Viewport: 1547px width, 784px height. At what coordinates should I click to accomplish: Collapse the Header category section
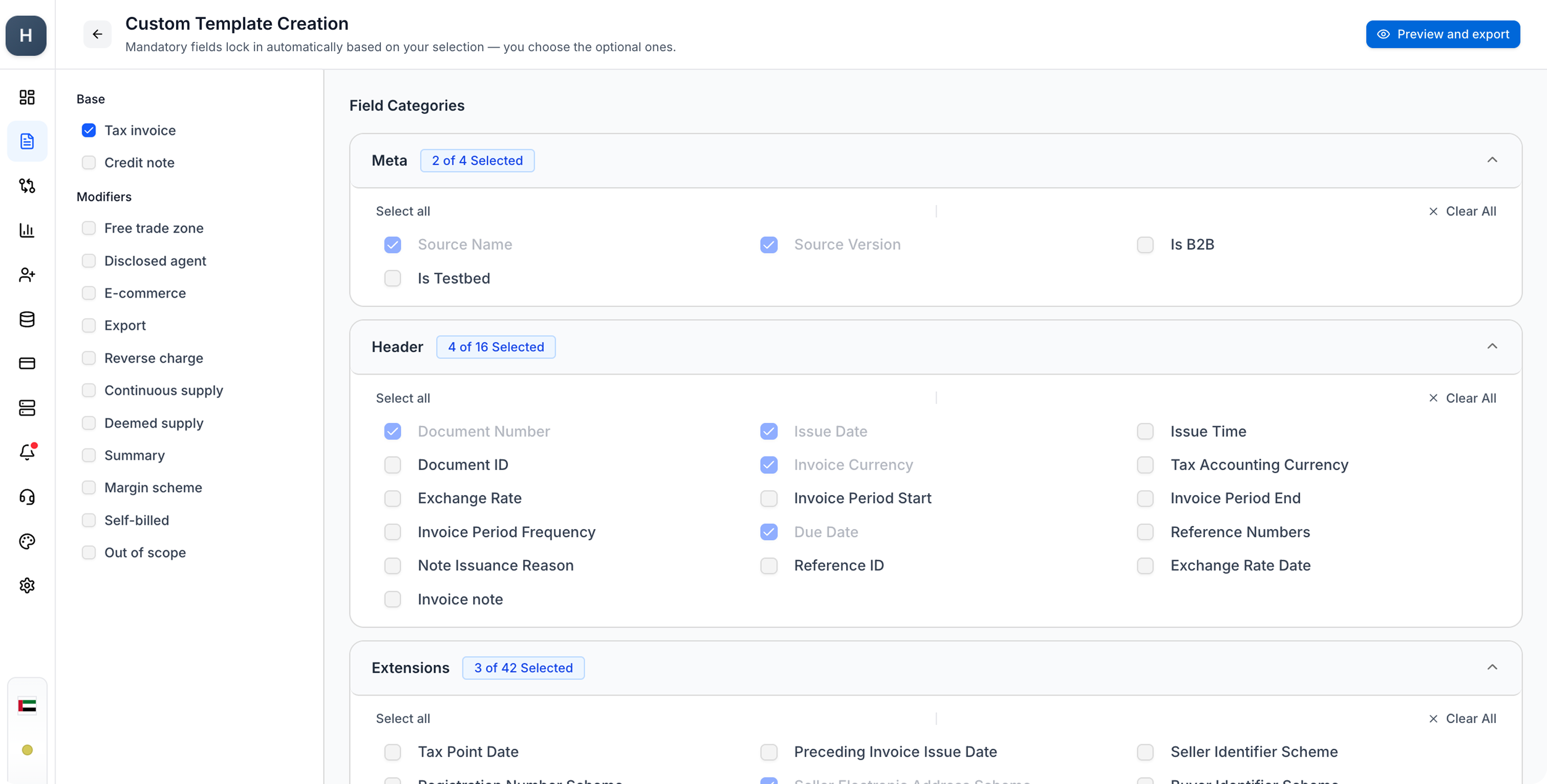pyautogui.click(x=1492, y=346)
